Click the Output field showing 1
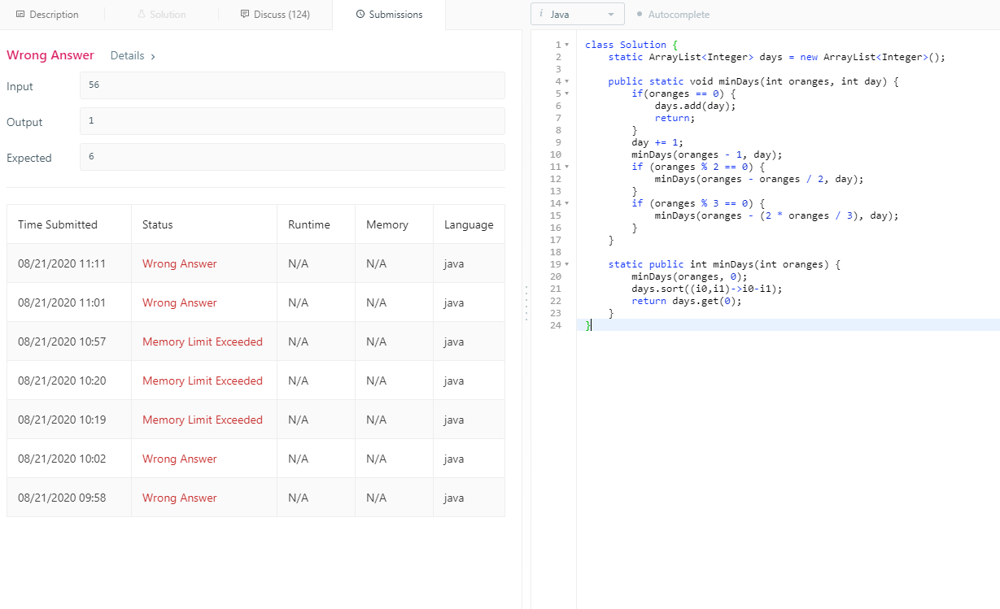The image size is (1000, 609). (x=292, y=121)
